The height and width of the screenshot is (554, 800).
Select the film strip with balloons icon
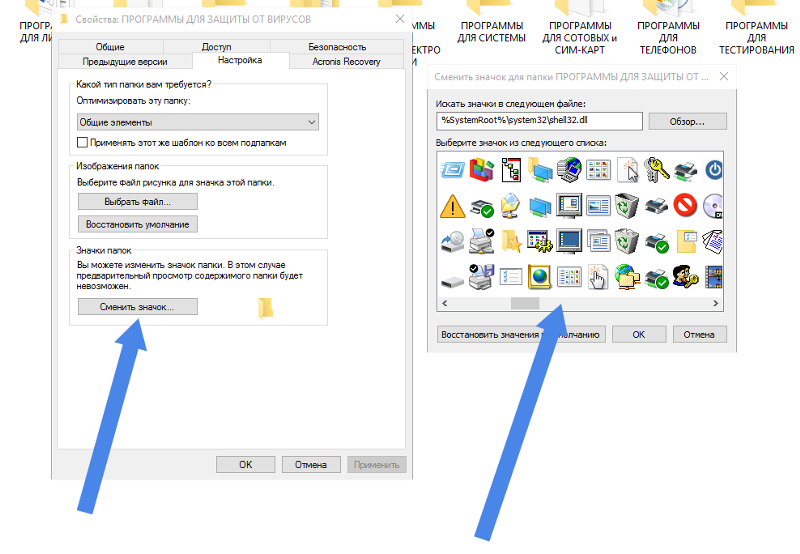point(714,276)
